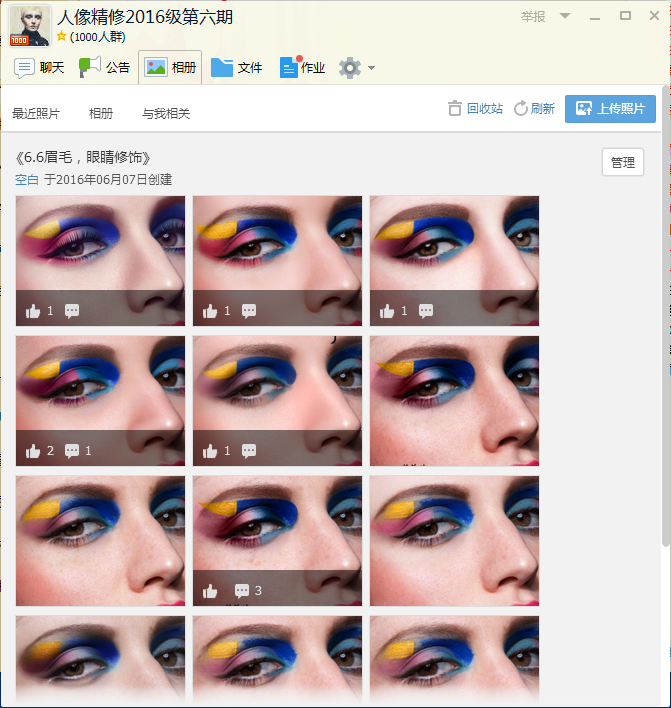Open the 公告 announcements tab
671x708 pixels.
point(104,68)
